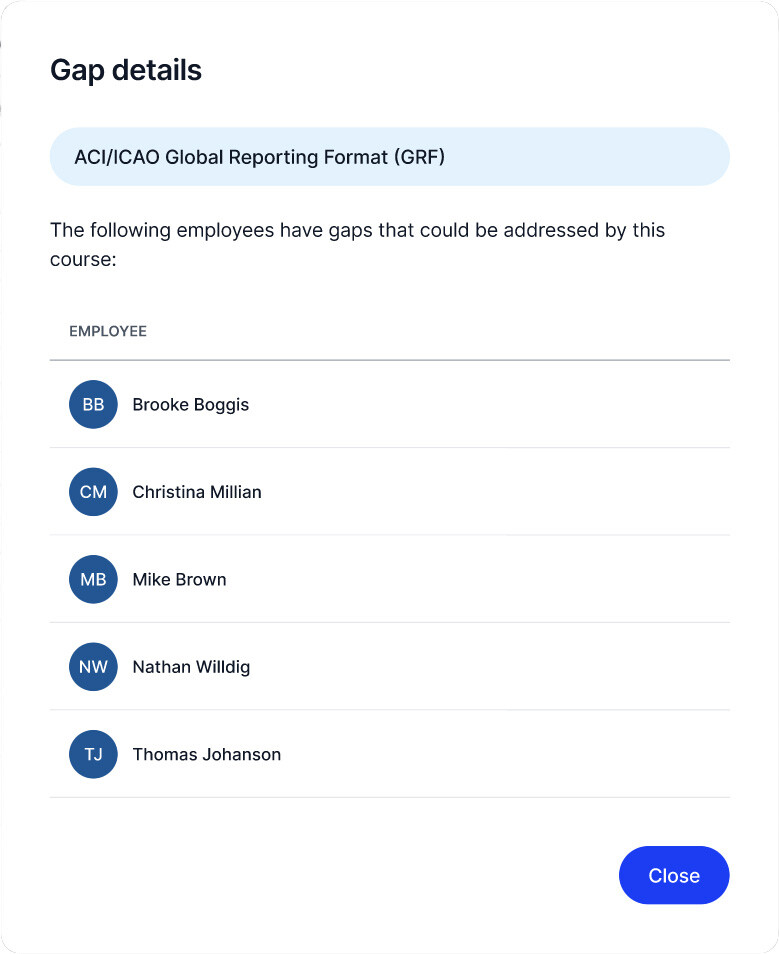Viewport: 779px width, 954px height.
Task: Click blank space in Nathan Willdig's row
Action: click(500, 667)
